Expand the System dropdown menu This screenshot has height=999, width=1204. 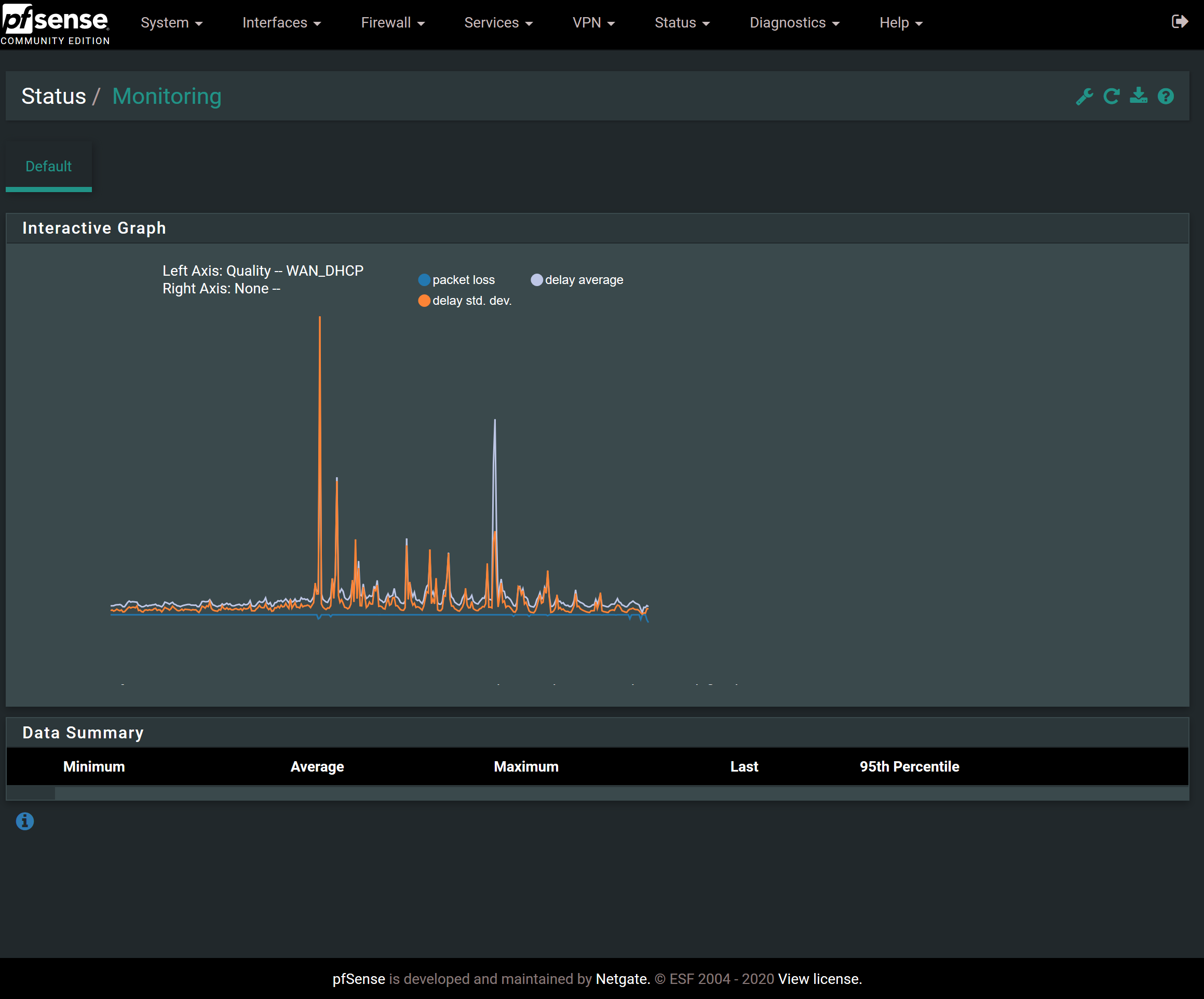click(x=171, y=23)
